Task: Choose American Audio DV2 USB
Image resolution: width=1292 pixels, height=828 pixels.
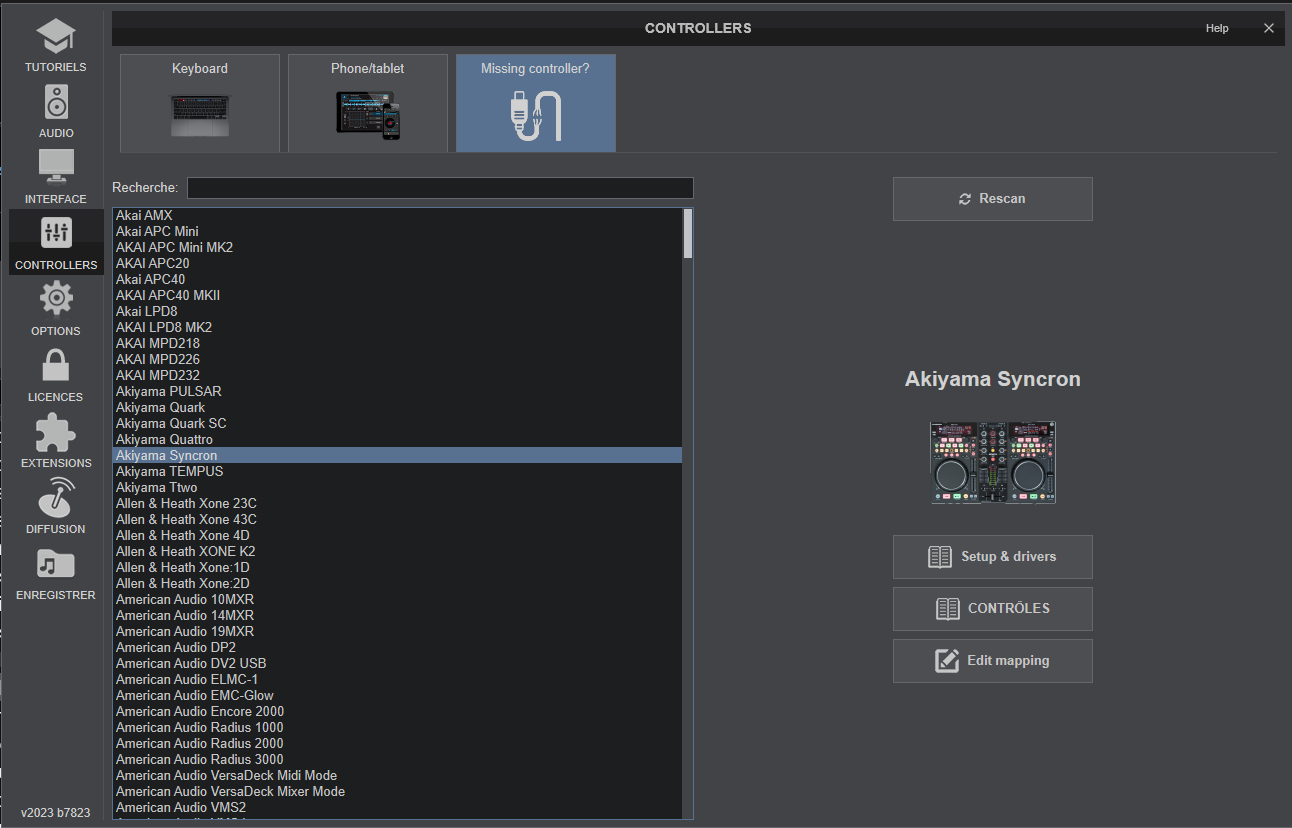Action: click(397, 663)
